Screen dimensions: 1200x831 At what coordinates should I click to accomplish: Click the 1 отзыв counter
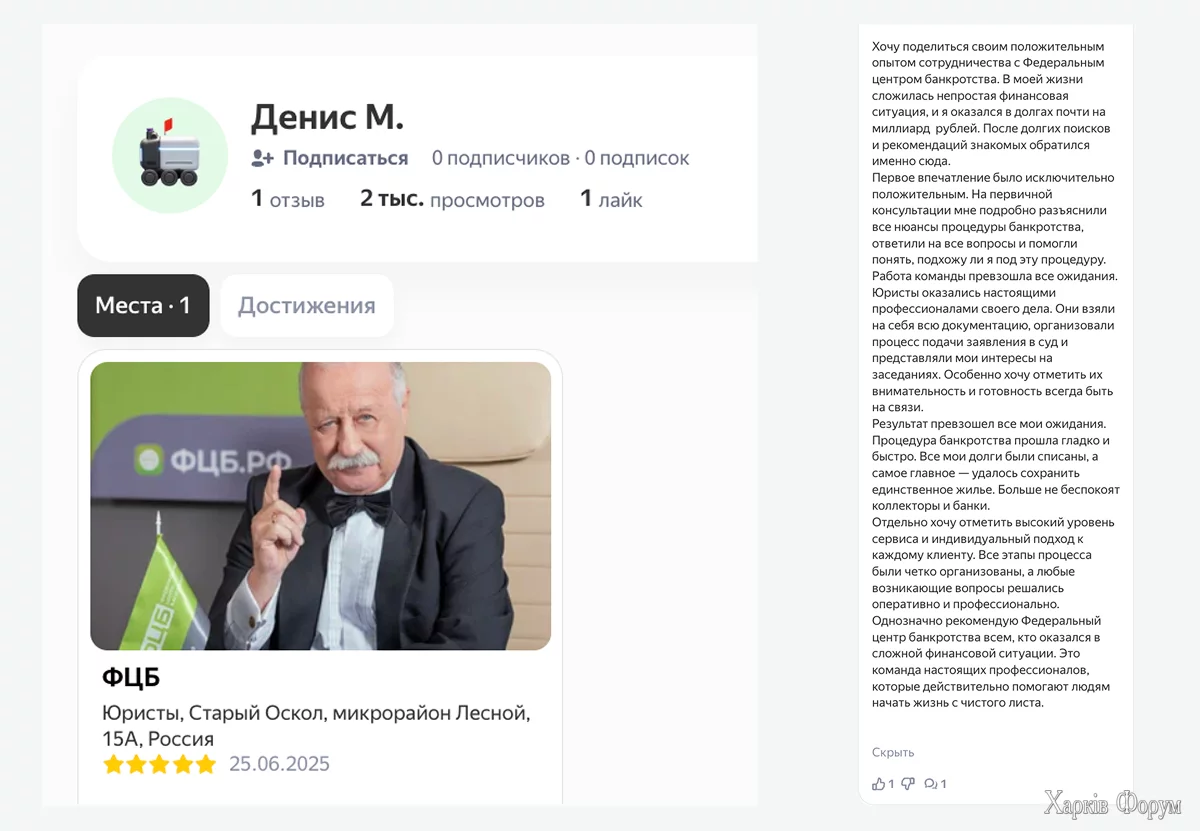pyautogui.click(x=288, y=199)
